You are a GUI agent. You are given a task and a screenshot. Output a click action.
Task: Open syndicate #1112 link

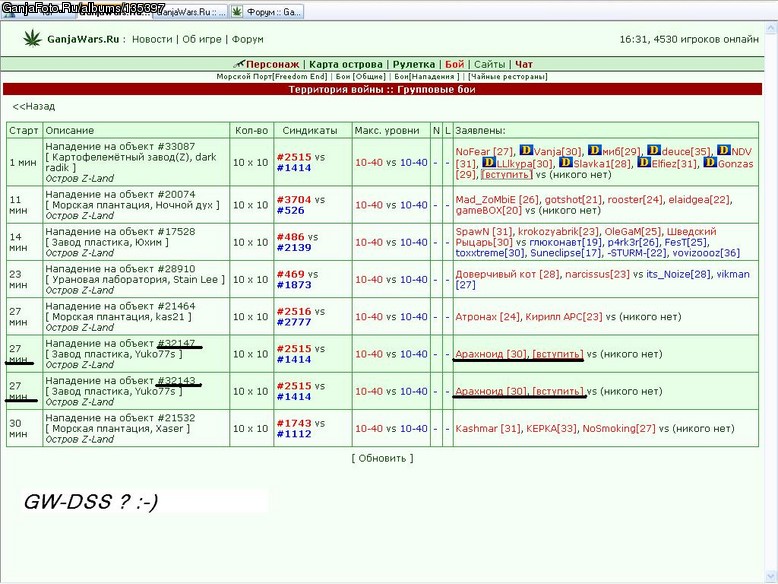[x=294, y=434]
